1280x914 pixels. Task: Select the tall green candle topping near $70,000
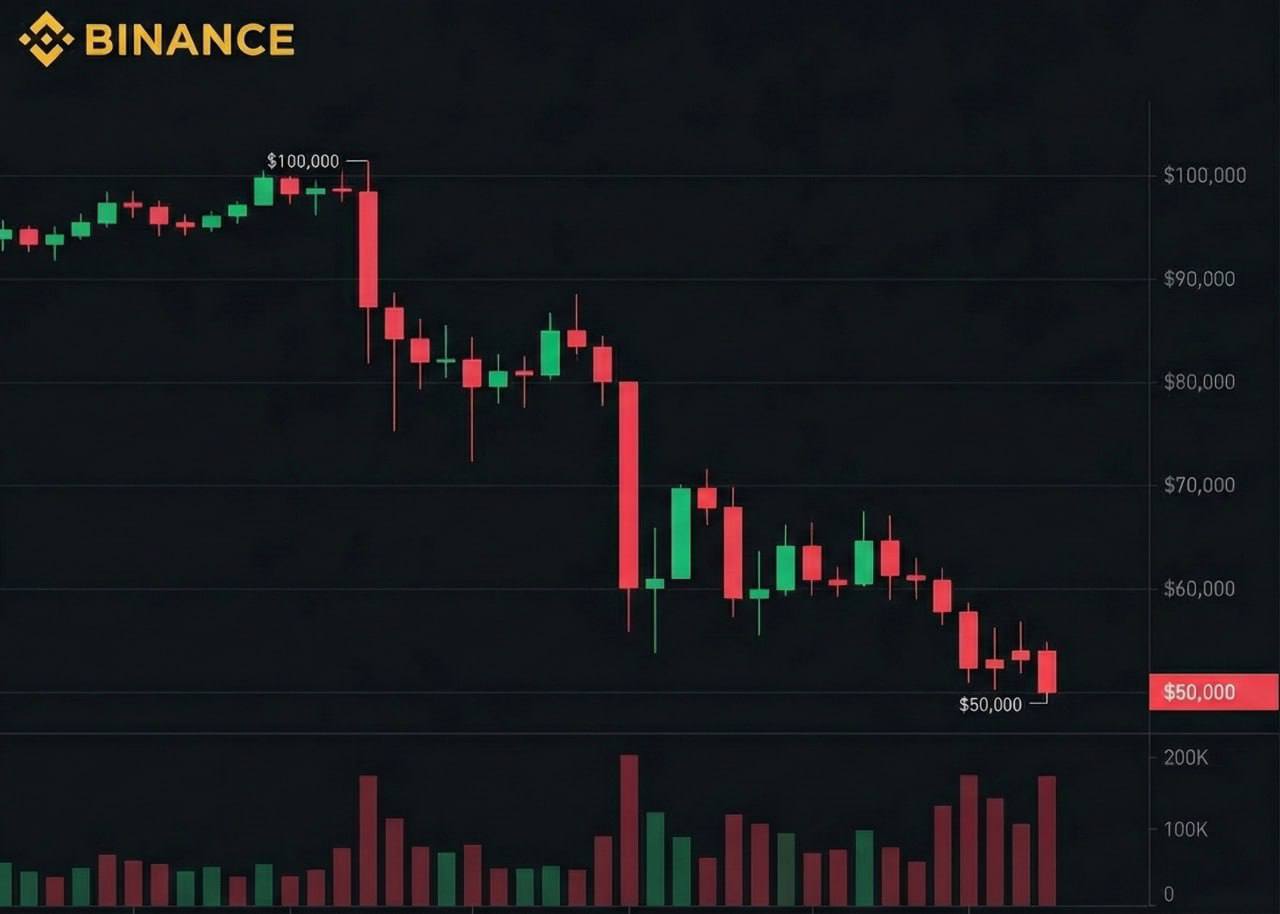coord(681,533)
